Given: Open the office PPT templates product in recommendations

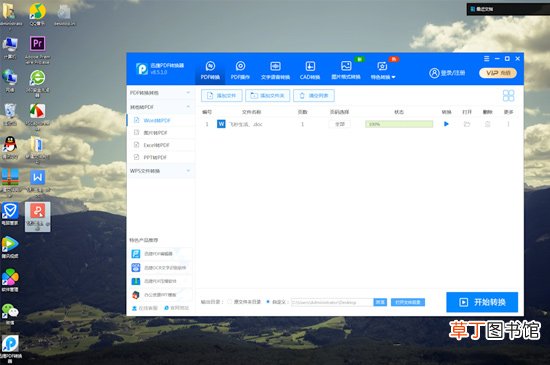Looking at the screenshot, I should (161, 295).
